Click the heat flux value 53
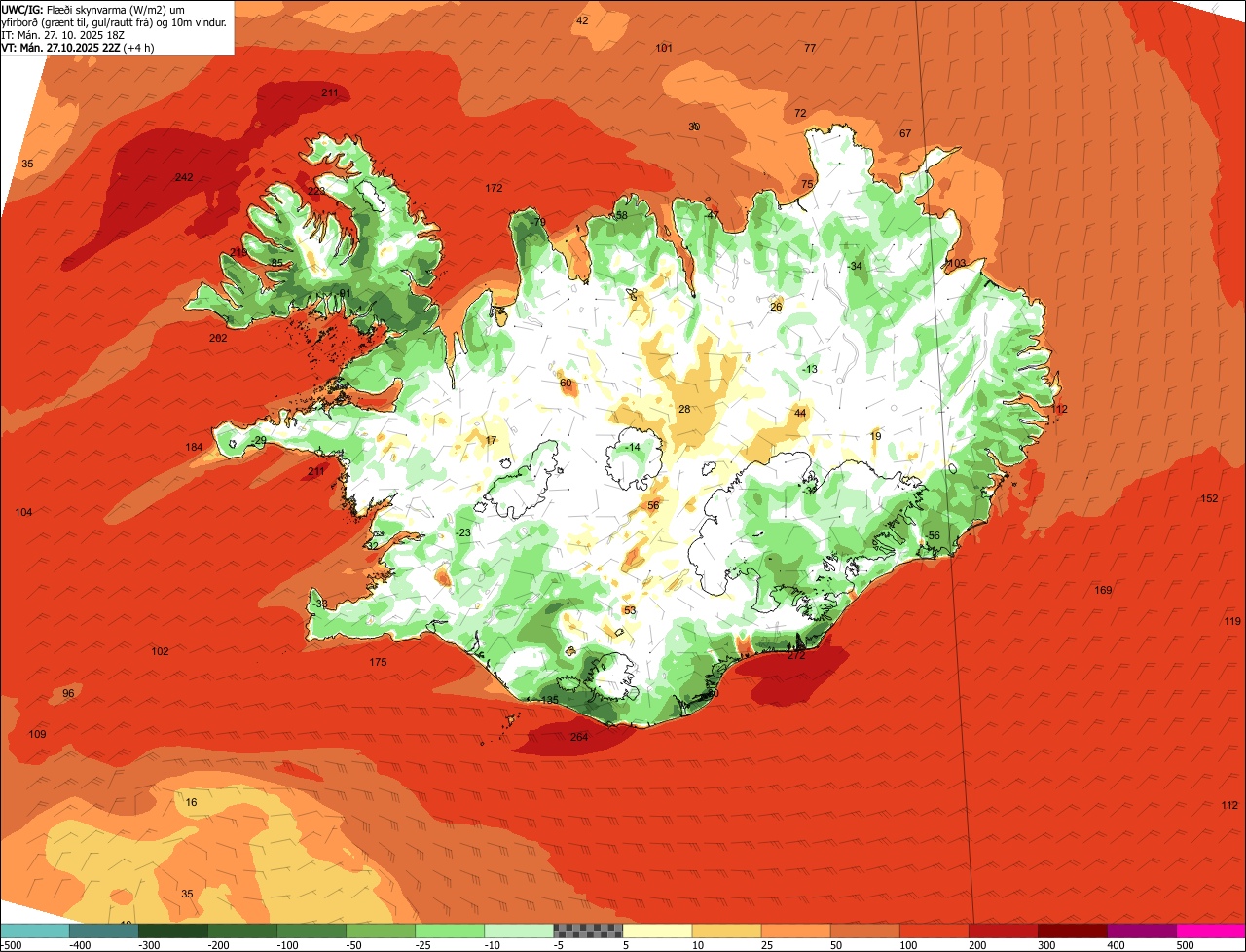Screen dimensions: 1246x952 click(630, 610)
